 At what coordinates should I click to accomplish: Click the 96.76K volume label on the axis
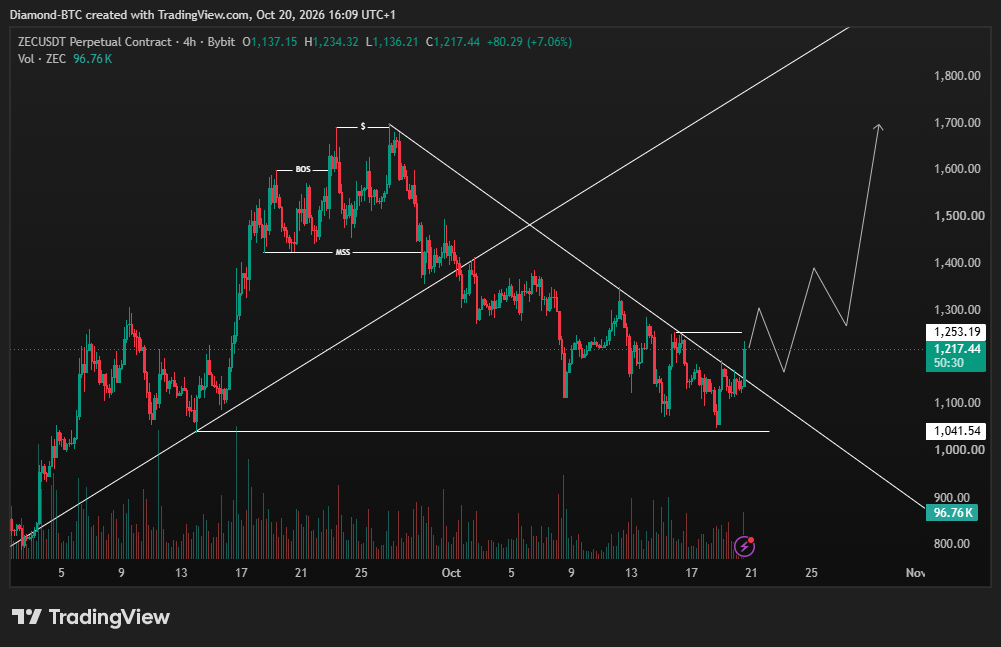(952, 513)
